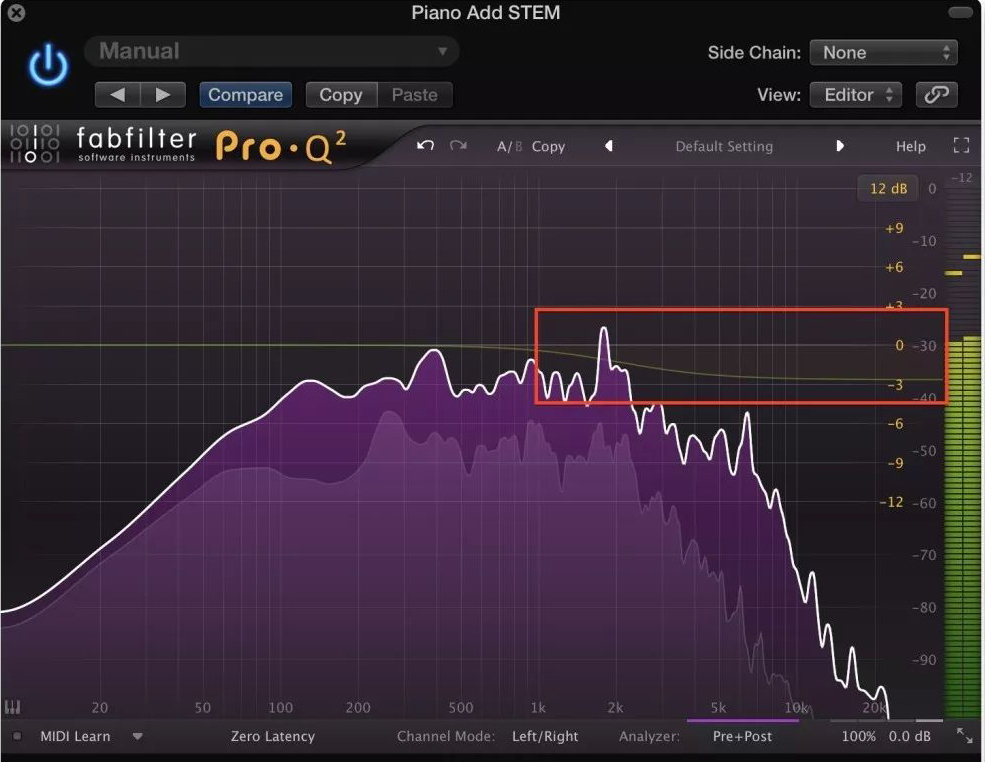Open the View Editor dropdown
Viewport: 985px width, 762px height.
856,95
